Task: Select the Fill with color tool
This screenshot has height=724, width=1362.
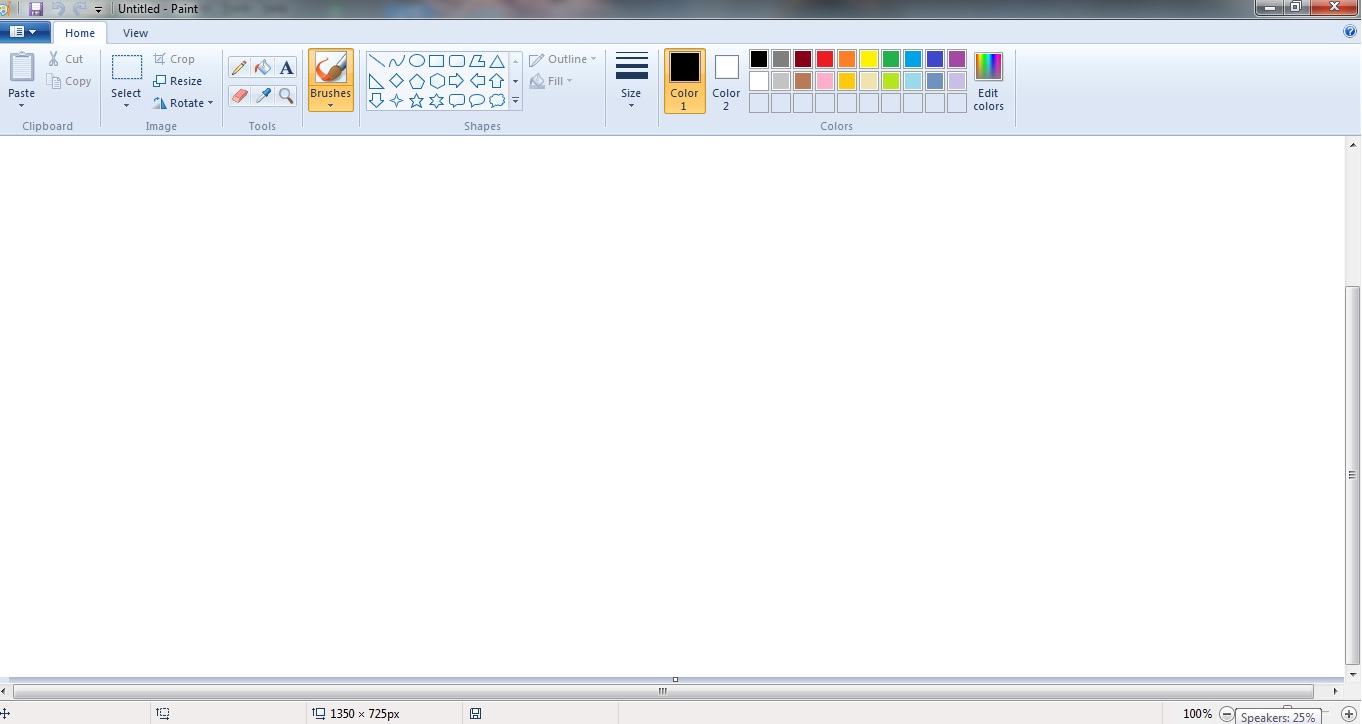Action: coord(260,67)
